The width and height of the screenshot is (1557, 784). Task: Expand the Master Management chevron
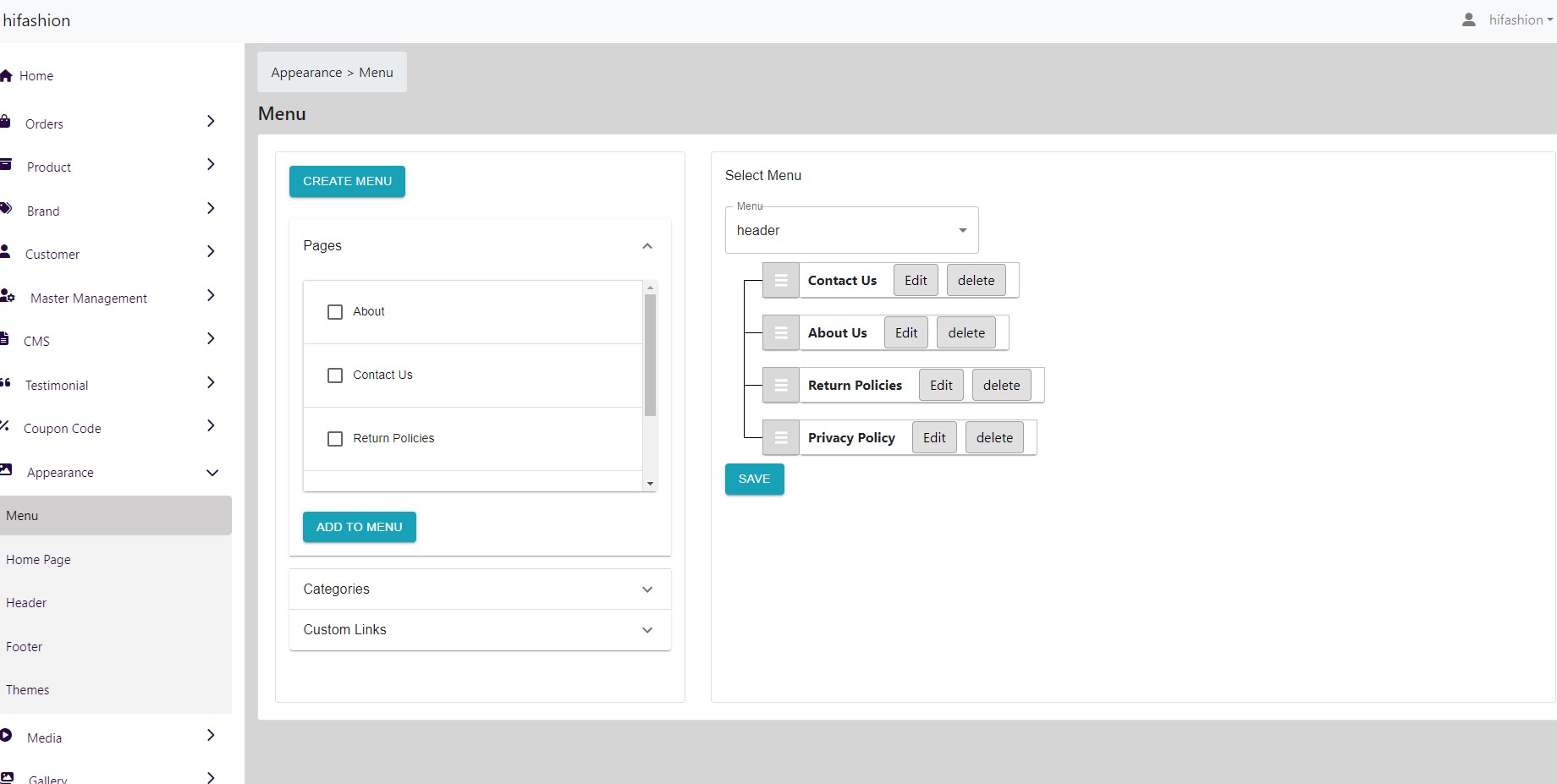tap(211, 295)
